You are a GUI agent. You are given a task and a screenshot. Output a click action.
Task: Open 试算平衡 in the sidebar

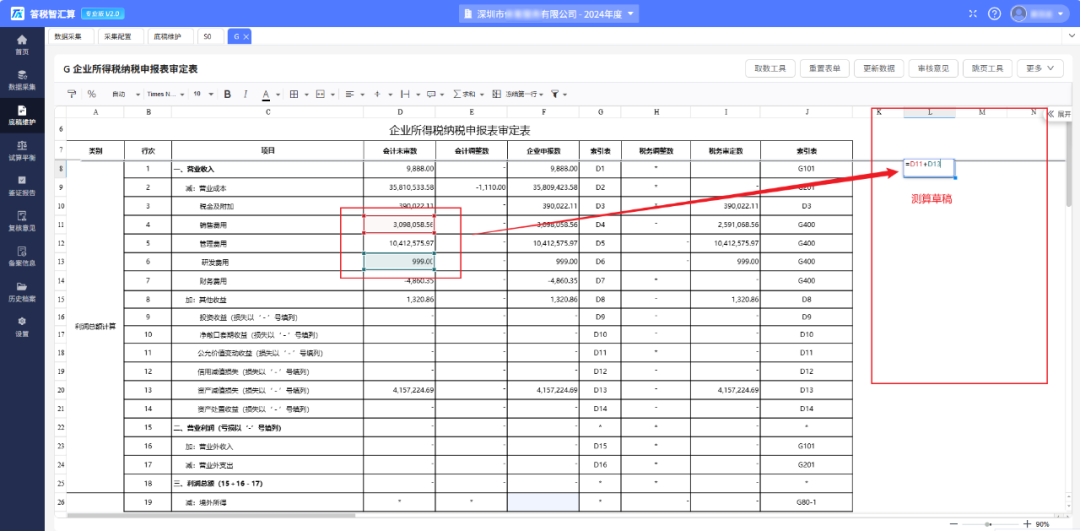[x=22, y=151]
